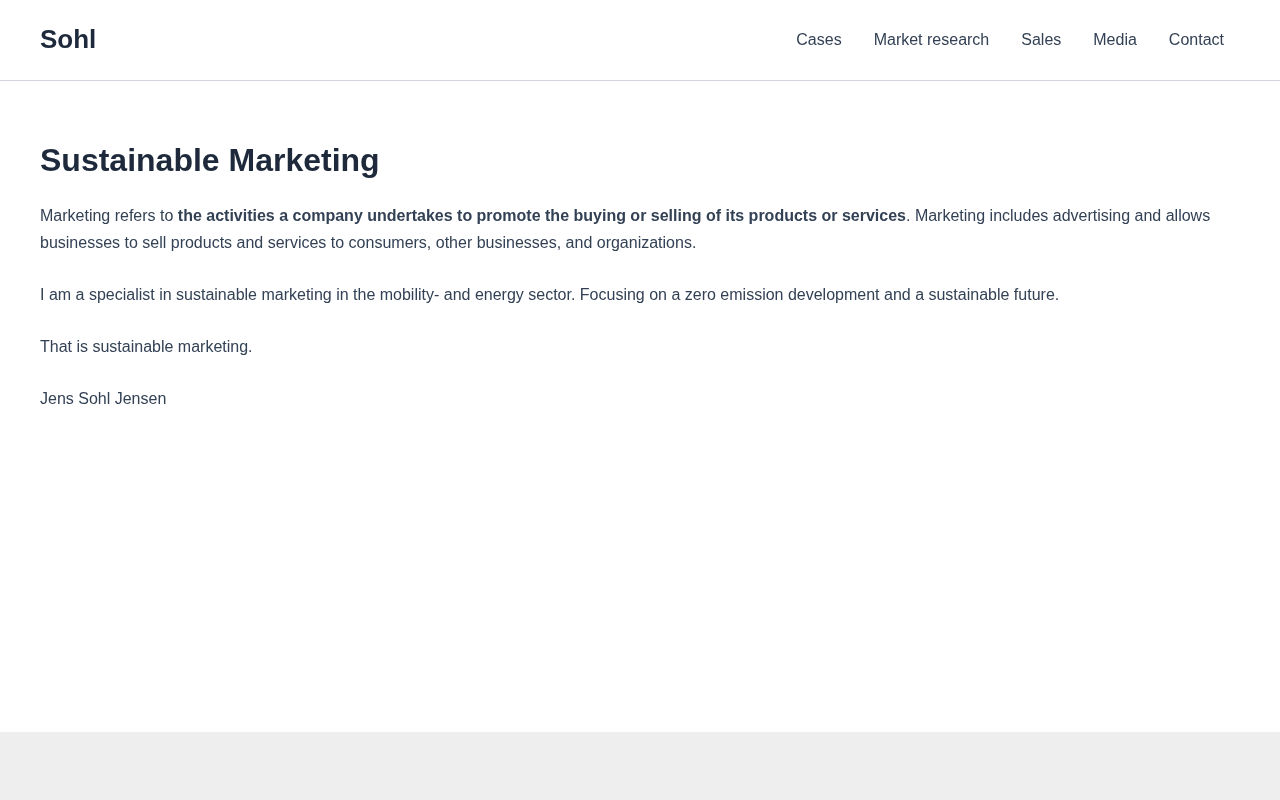Click the gray footer area
The height and width of the screenshot is (800, 1280).
640,766
